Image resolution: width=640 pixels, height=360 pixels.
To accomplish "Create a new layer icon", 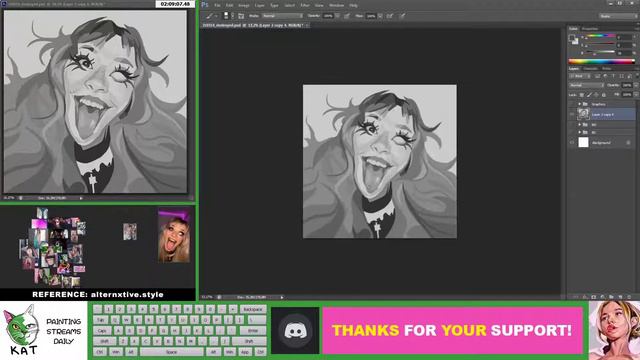I will (x=620, y=297).
